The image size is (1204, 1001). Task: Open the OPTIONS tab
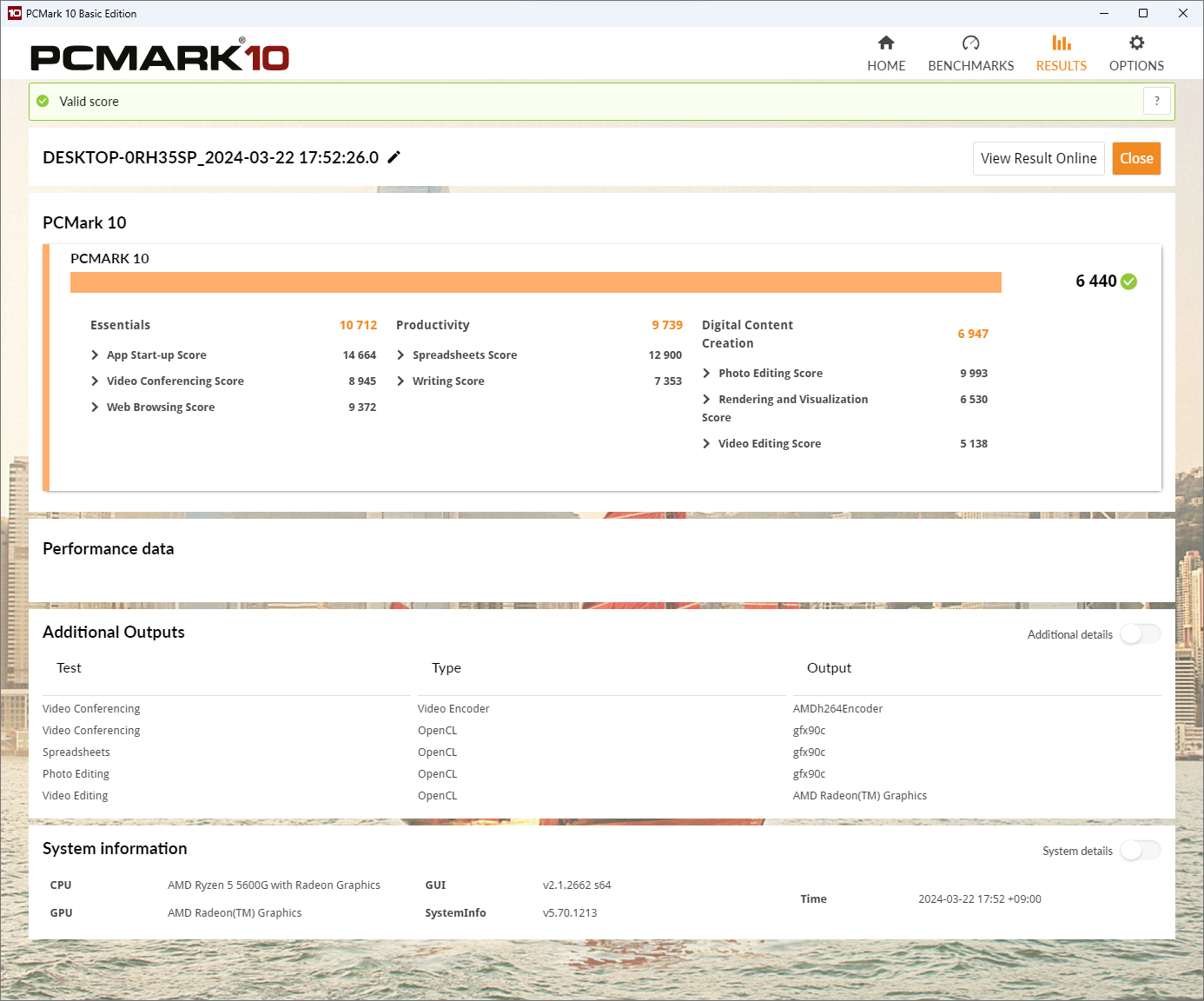[x=1136, y=54]
